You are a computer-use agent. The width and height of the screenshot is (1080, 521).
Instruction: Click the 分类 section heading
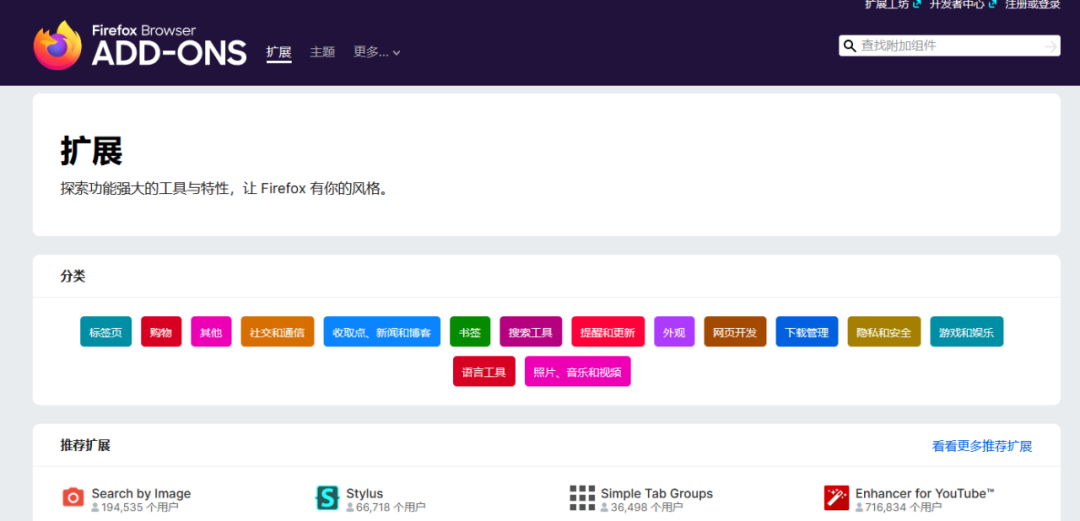(73, 276)
